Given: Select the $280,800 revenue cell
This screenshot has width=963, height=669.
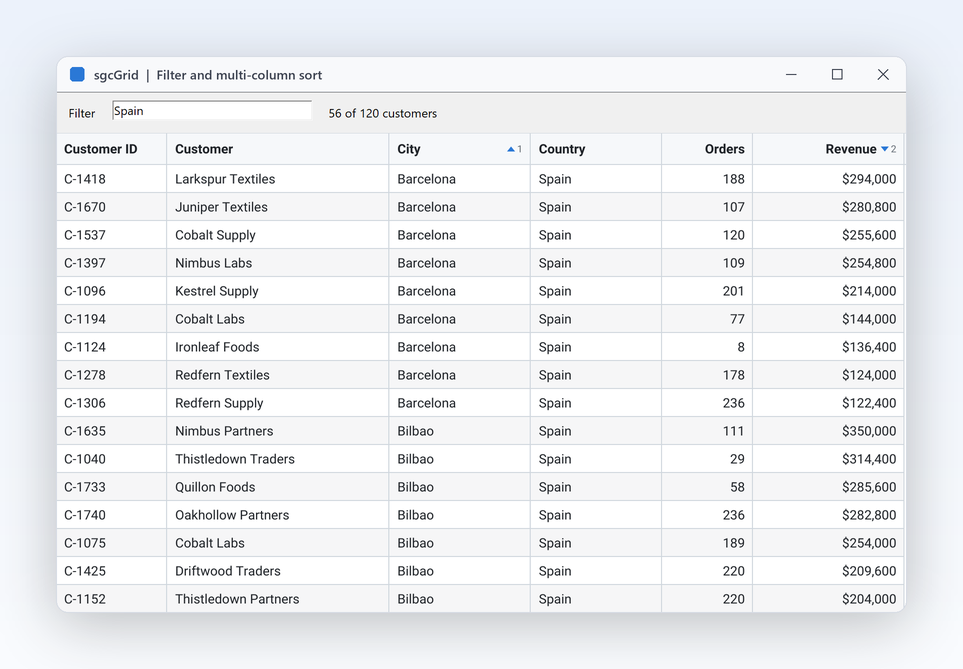Looking at the screenshot, I should pyautogui.click(x=828, y=207).
